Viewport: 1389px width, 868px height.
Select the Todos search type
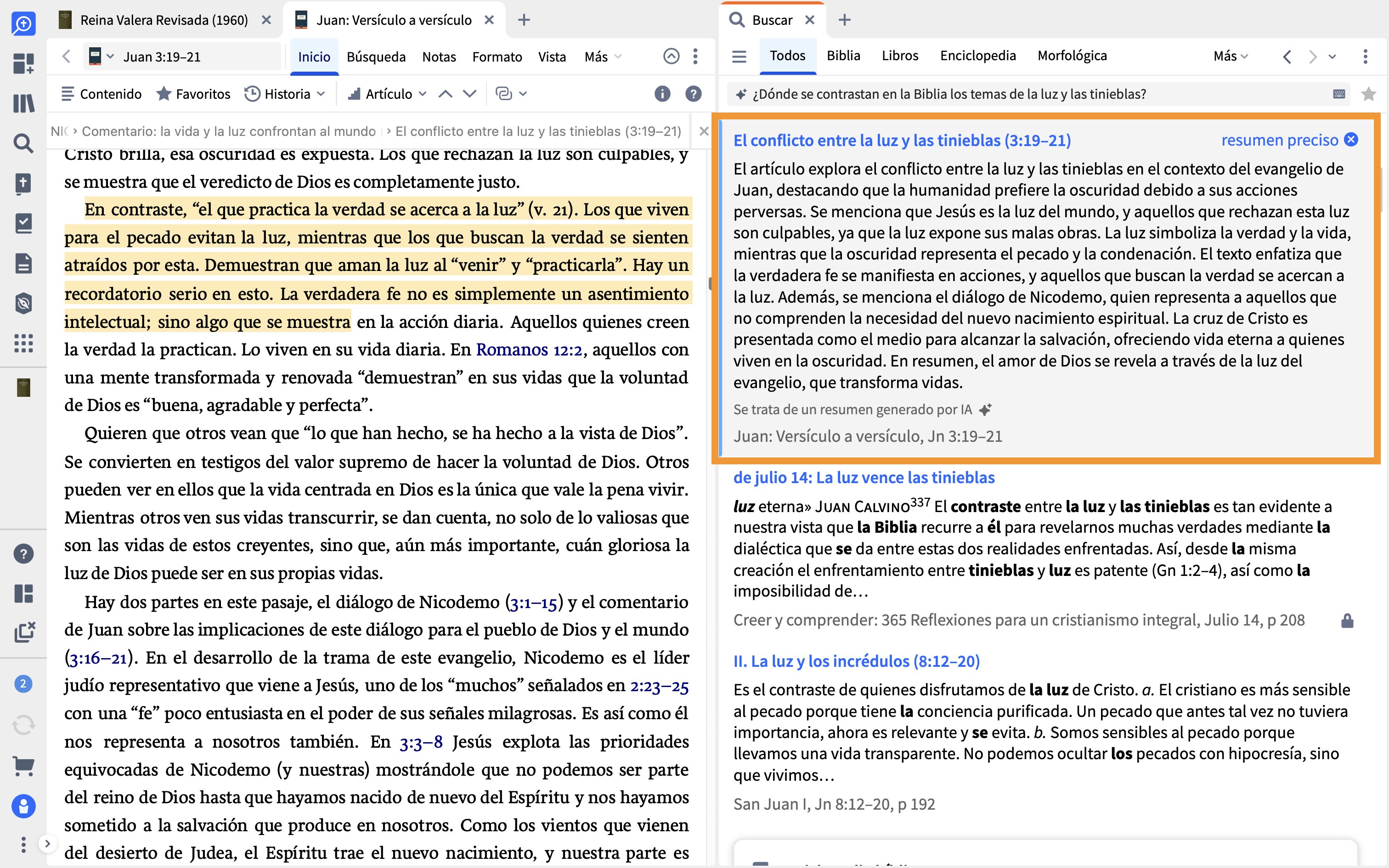coord(787,56)
